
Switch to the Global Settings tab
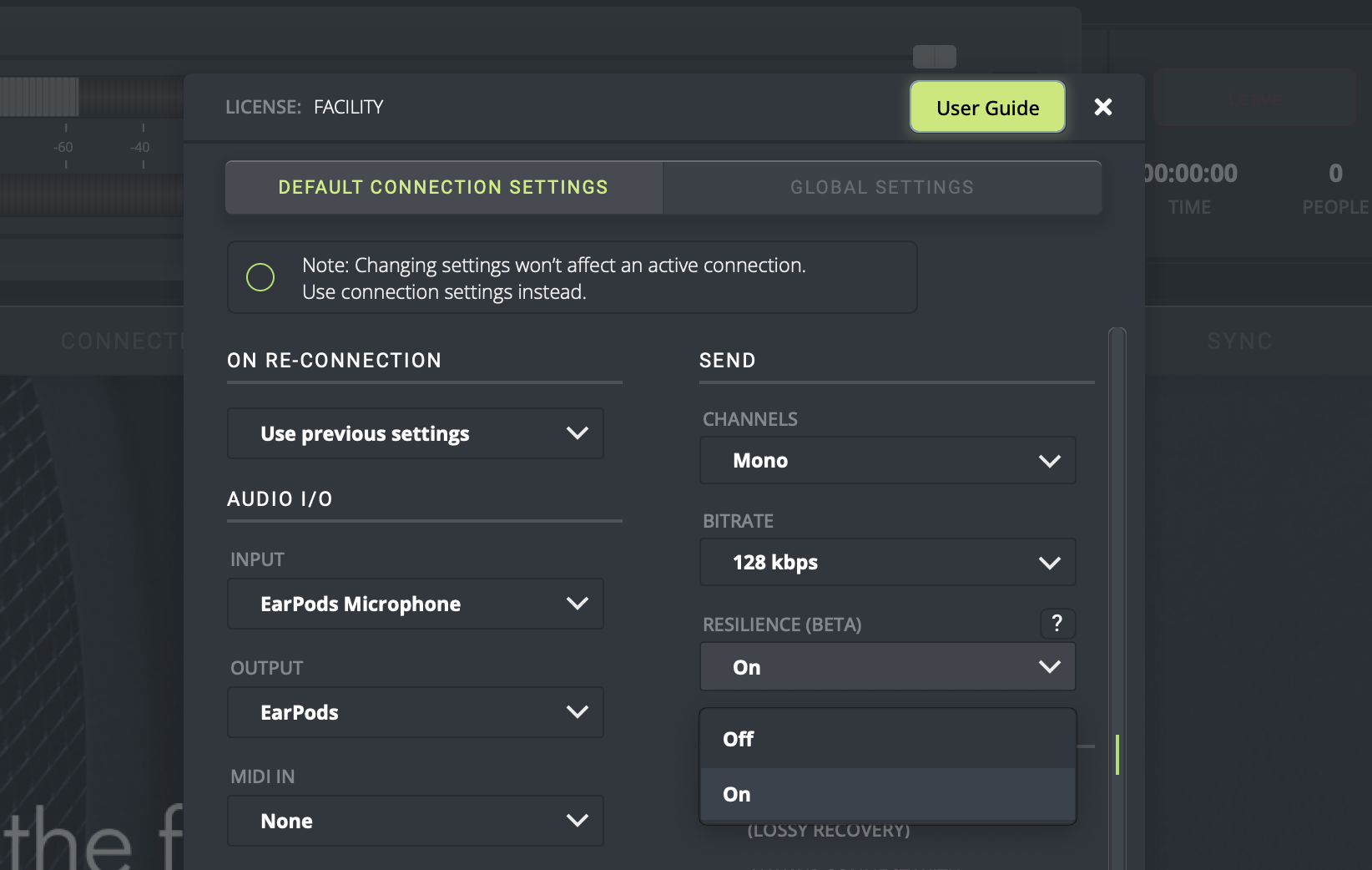tap(881, 188)
